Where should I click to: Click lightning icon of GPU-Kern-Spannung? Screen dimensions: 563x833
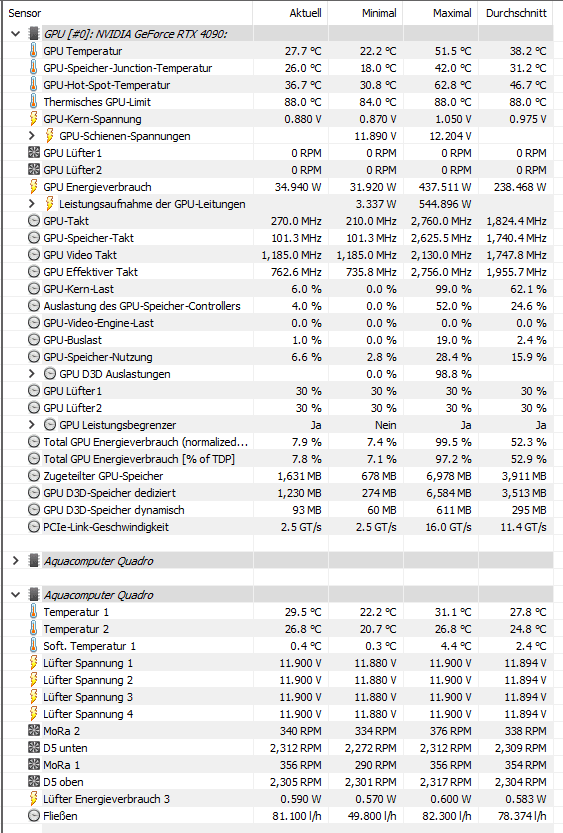[33, 119]
